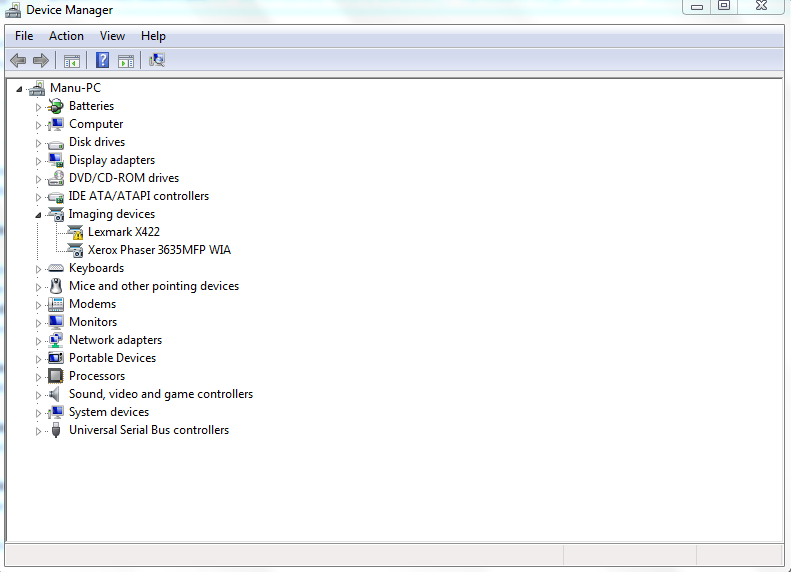Click the Sound, video and game controllers speaker icon
Image resolution: width=791 pixels, height=572 pixels.
coord(54,394)
